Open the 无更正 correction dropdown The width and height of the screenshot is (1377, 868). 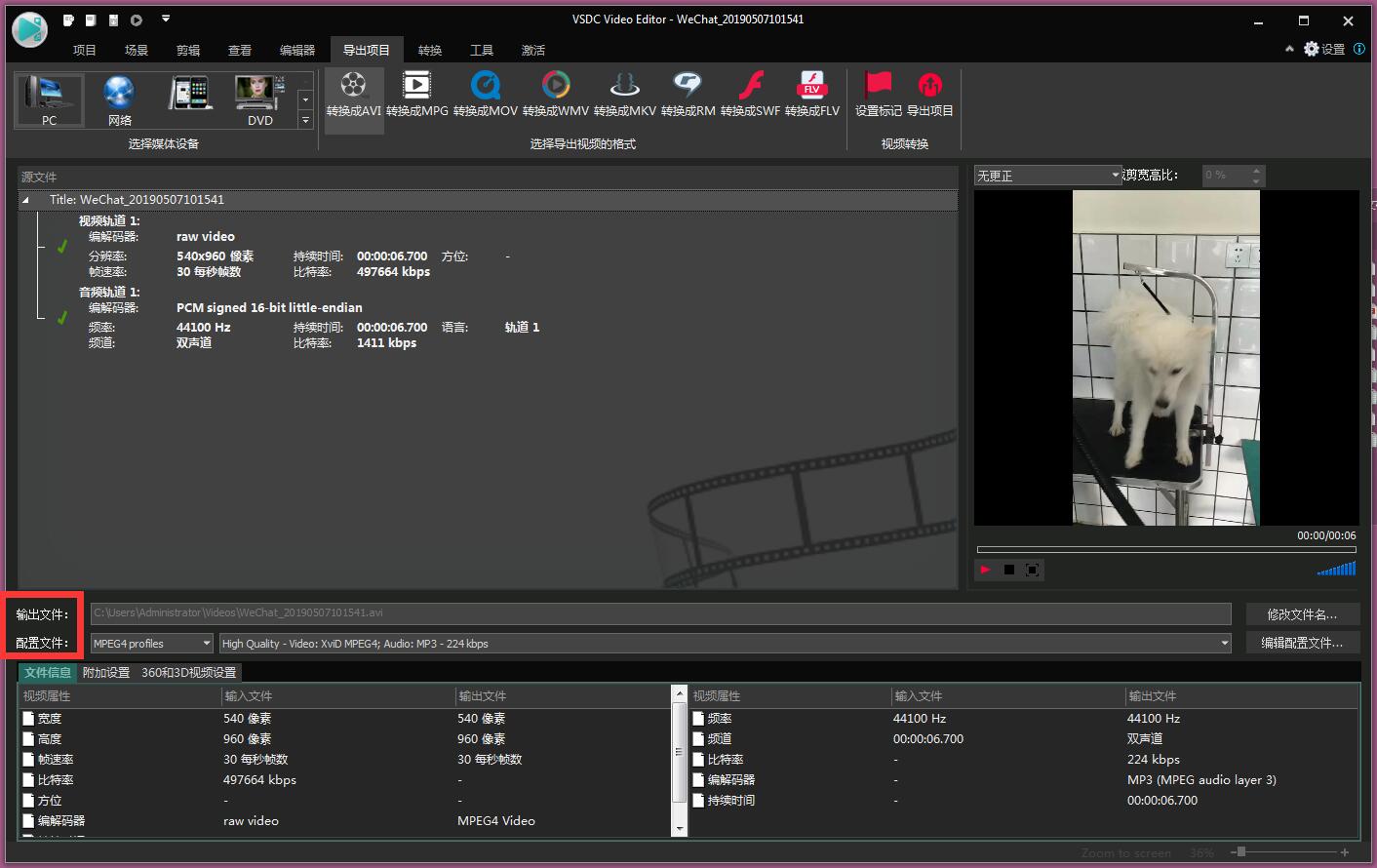click(1048, 176)
